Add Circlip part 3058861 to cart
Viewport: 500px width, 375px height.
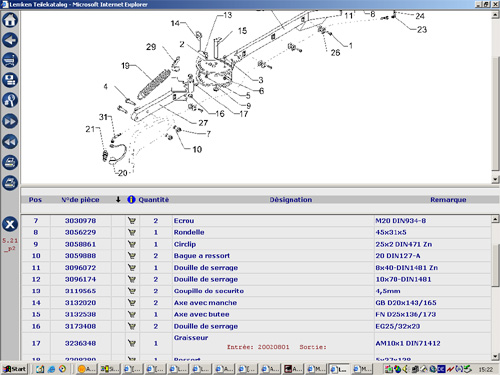132,244
